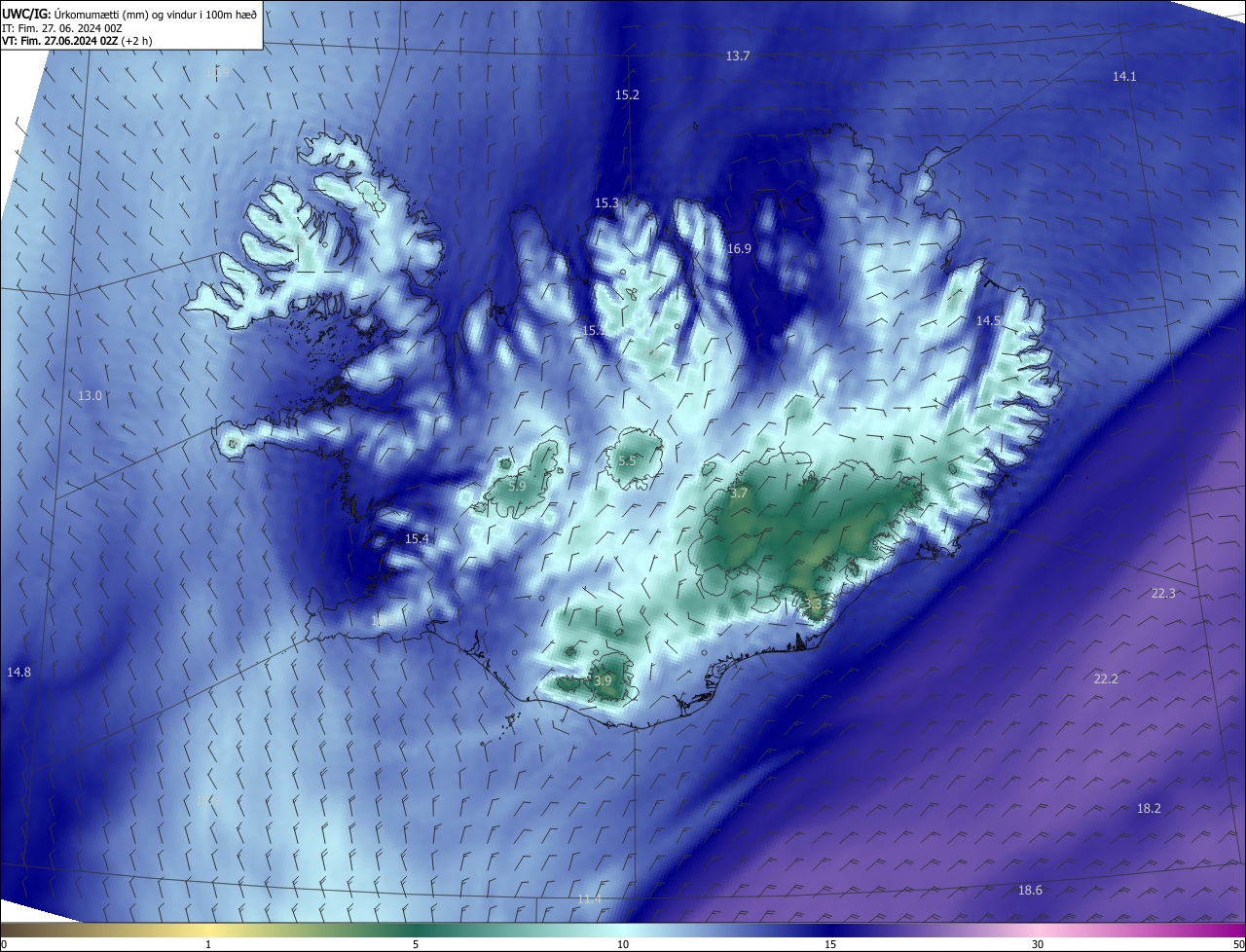This screenshot has height=952, width=1246.
Task: Click the 1 tick on the color scale
Action: click(x=208, y=944)
